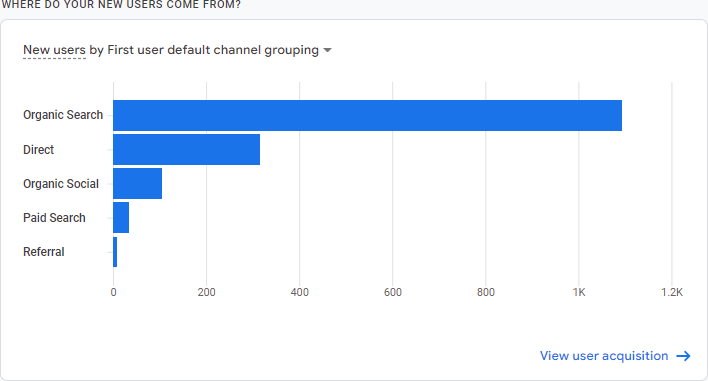Click the 200 tick on the x-axis

click(x=206, y=293)
